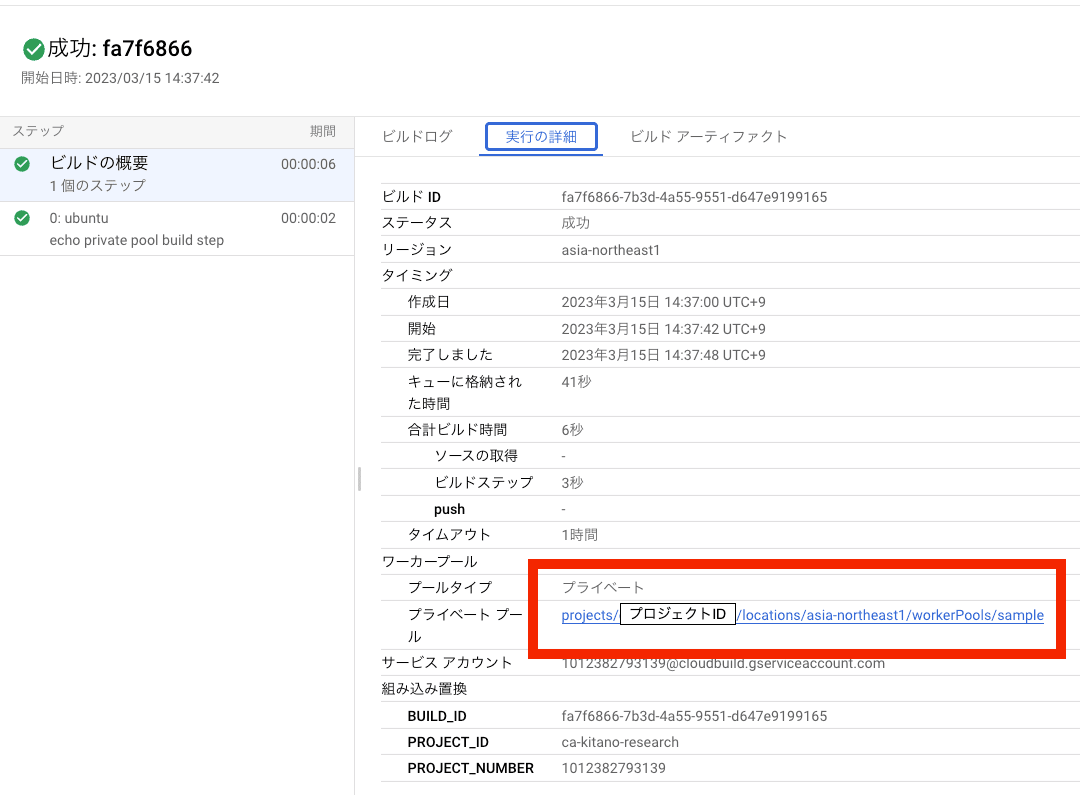Screen dimensions: 1081x796
Task: Click the cloudbuild.gserviceaccount.com service account value
Action: point(723,664)
